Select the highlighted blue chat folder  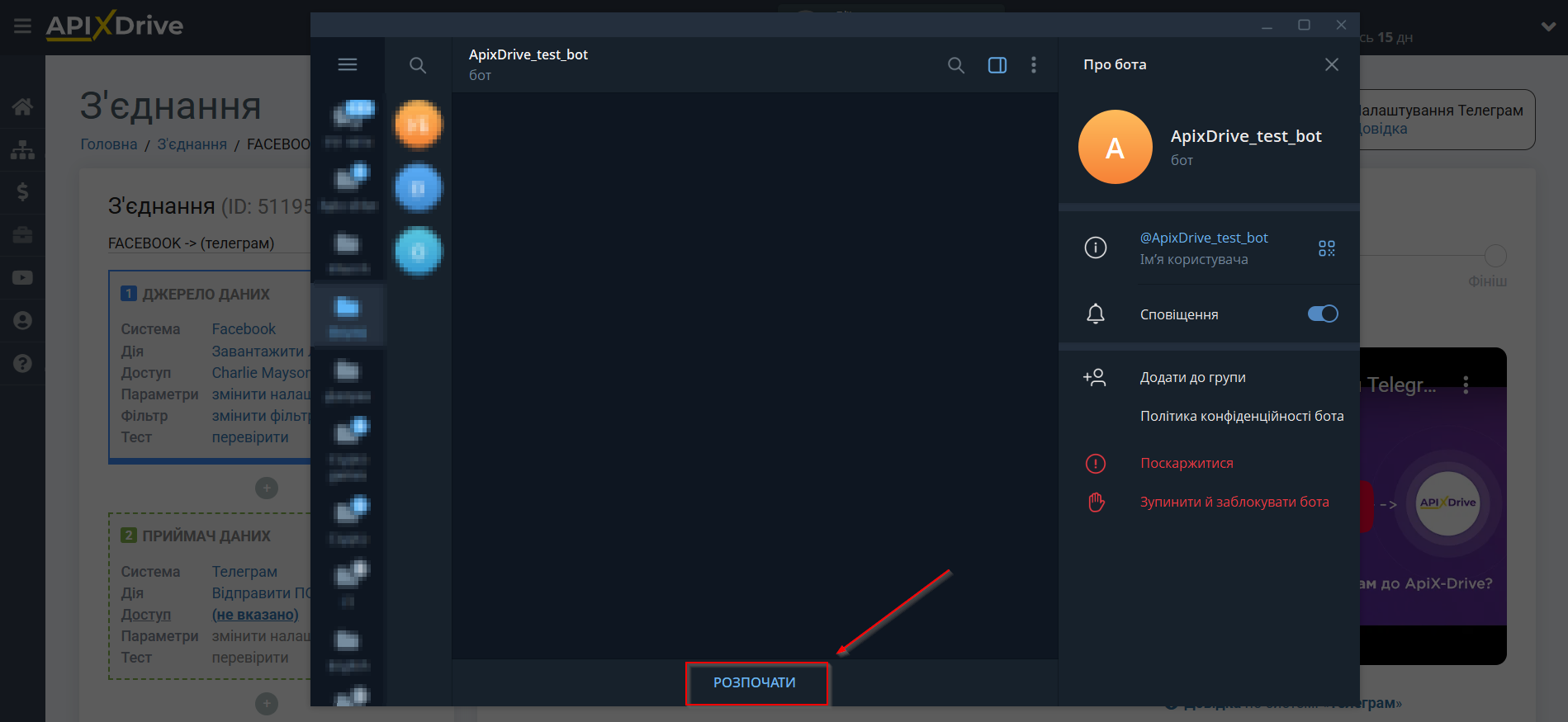point(348,316)
